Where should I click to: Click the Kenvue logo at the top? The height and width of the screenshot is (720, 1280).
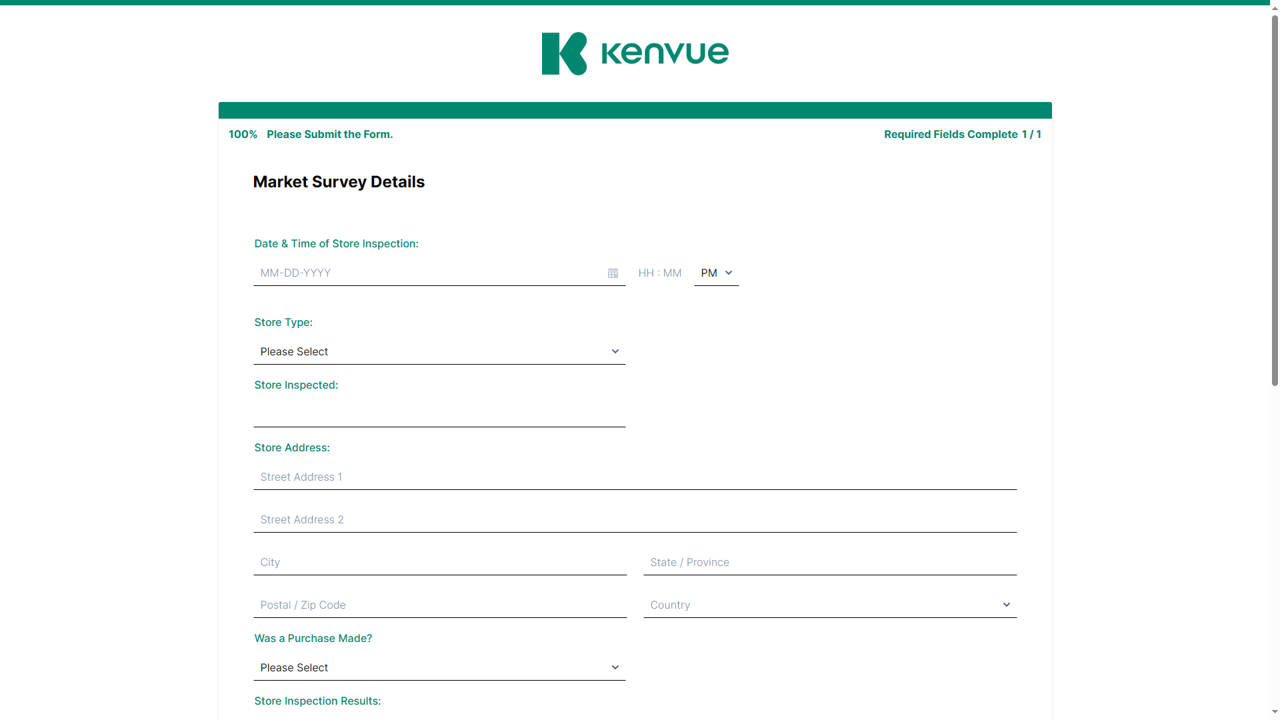[635, 52]
